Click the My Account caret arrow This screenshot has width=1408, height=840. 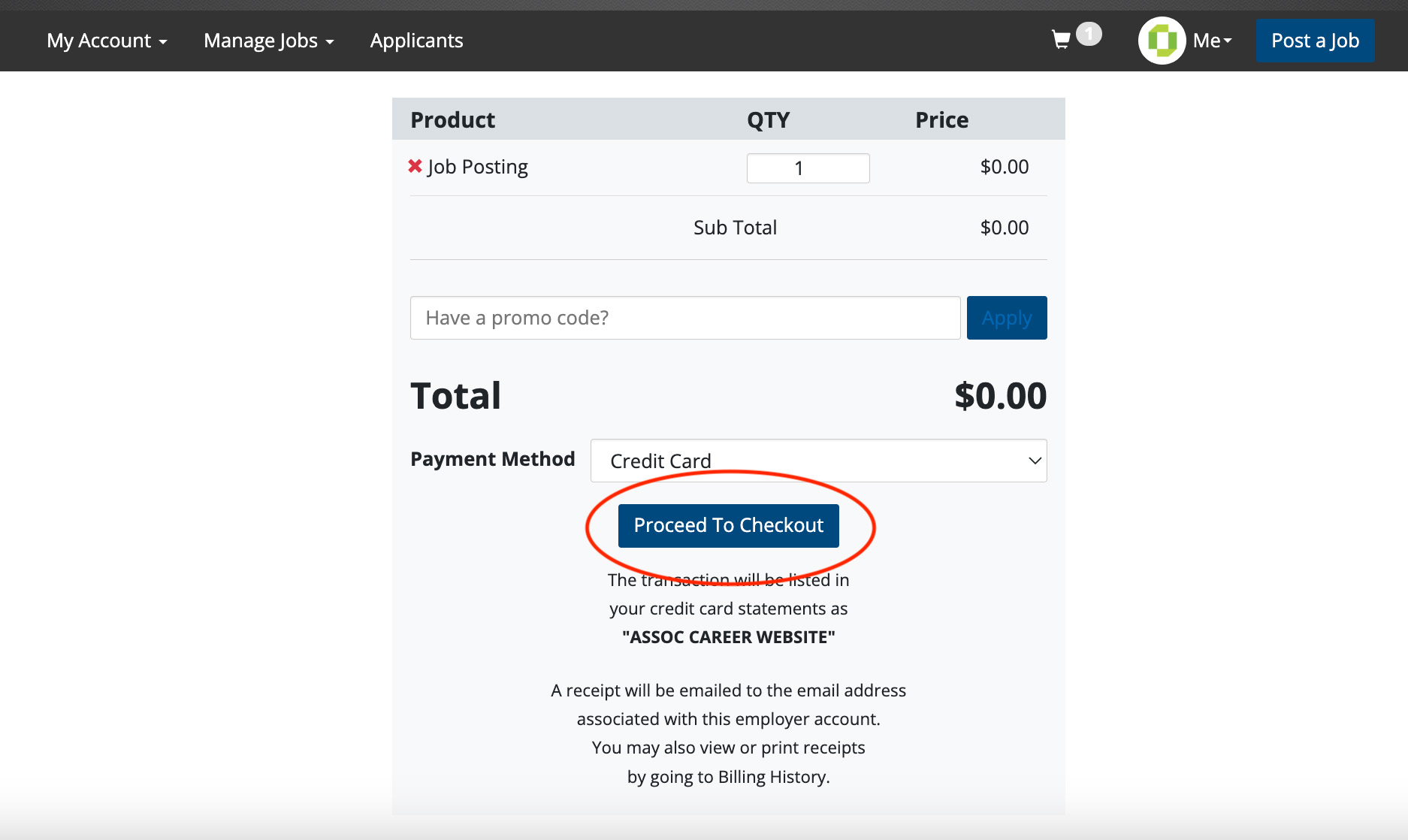click(163, 42)
